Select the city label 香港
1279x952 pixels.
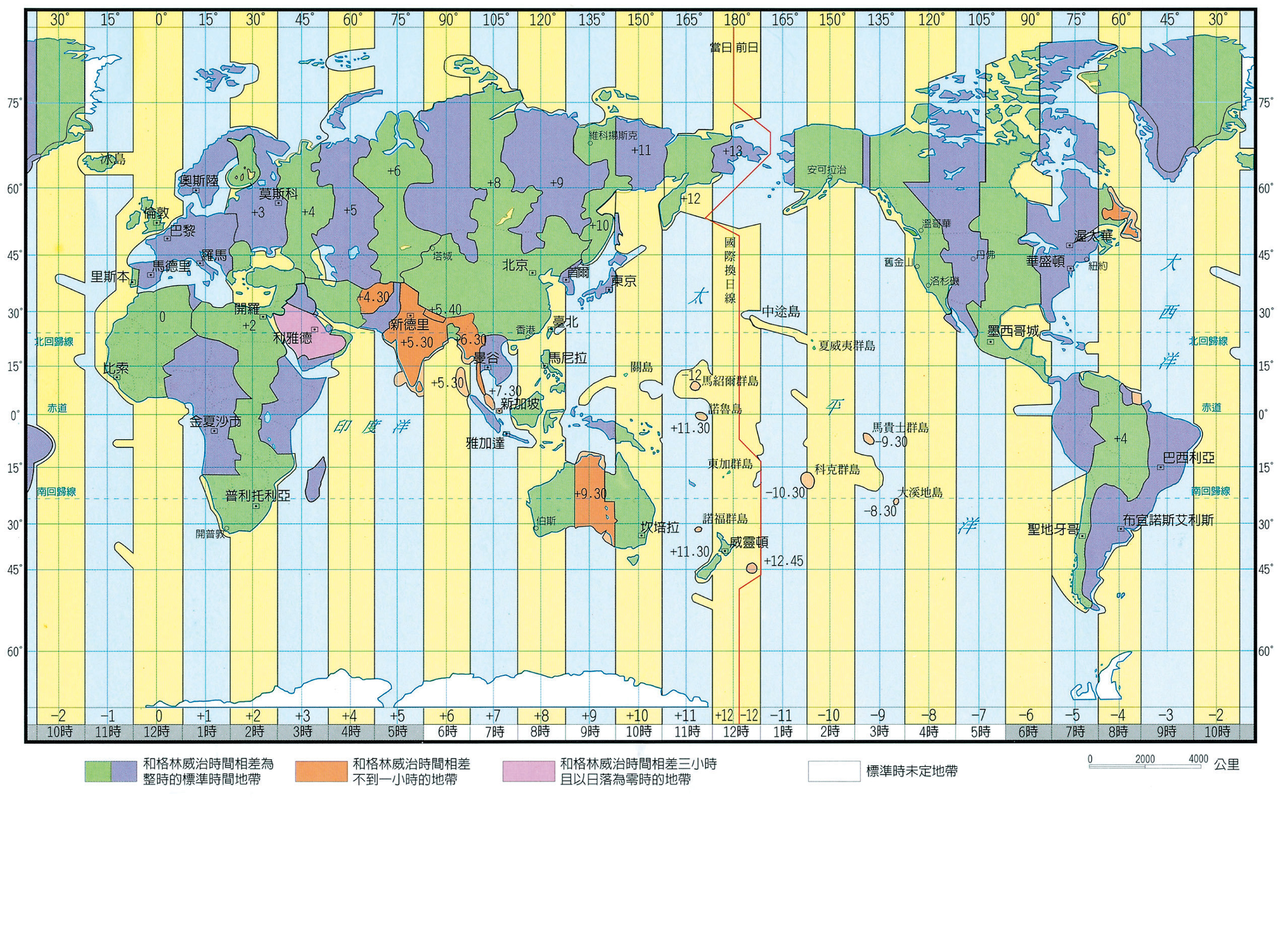(525, 330)
